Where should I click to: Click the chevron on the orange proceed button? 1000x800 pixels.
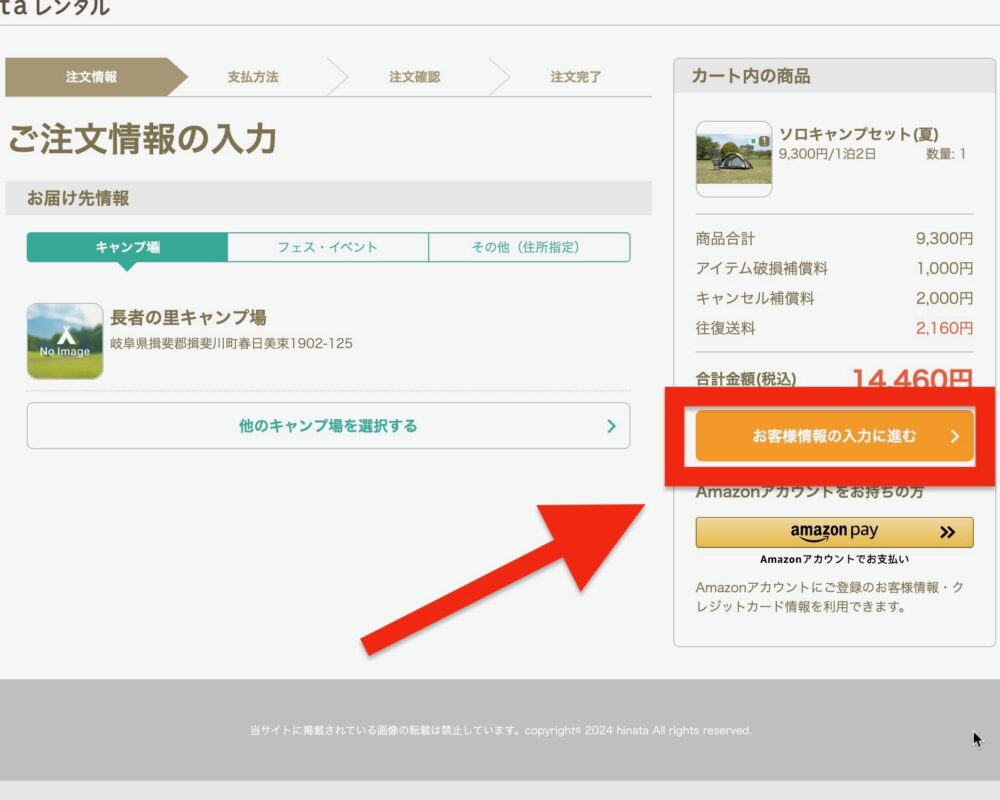pyautogui.click(x=954, y=436)
